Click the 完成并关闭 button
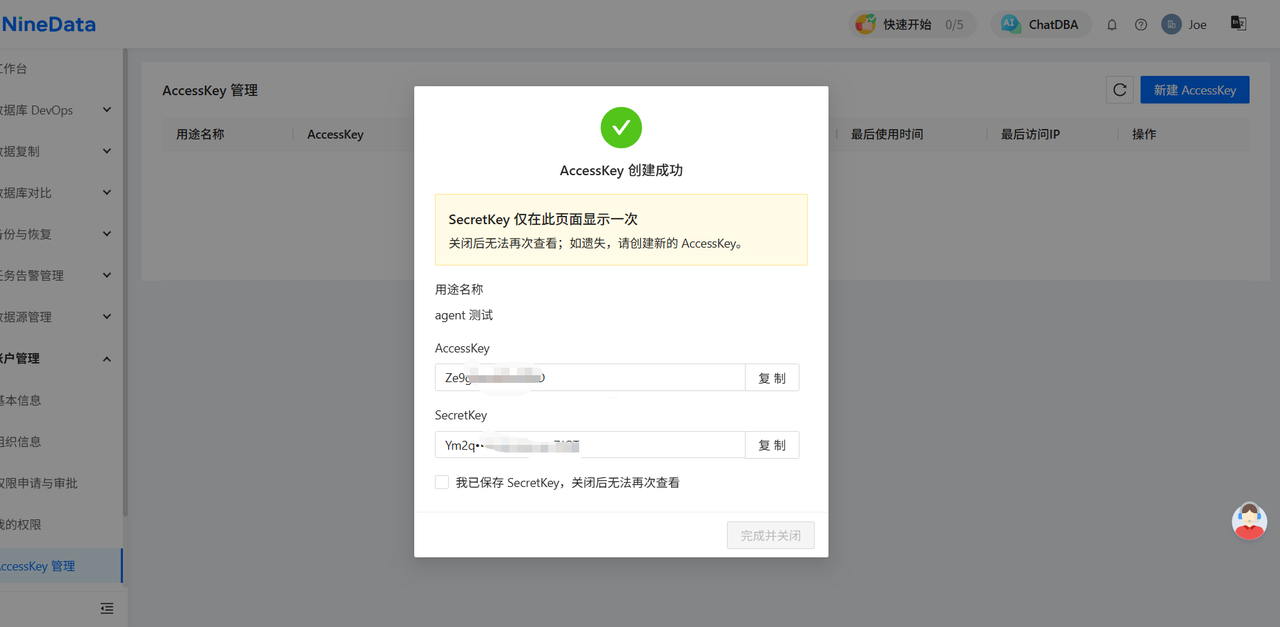This screenshot has width=1280, height=627. [x=771, y=536]
